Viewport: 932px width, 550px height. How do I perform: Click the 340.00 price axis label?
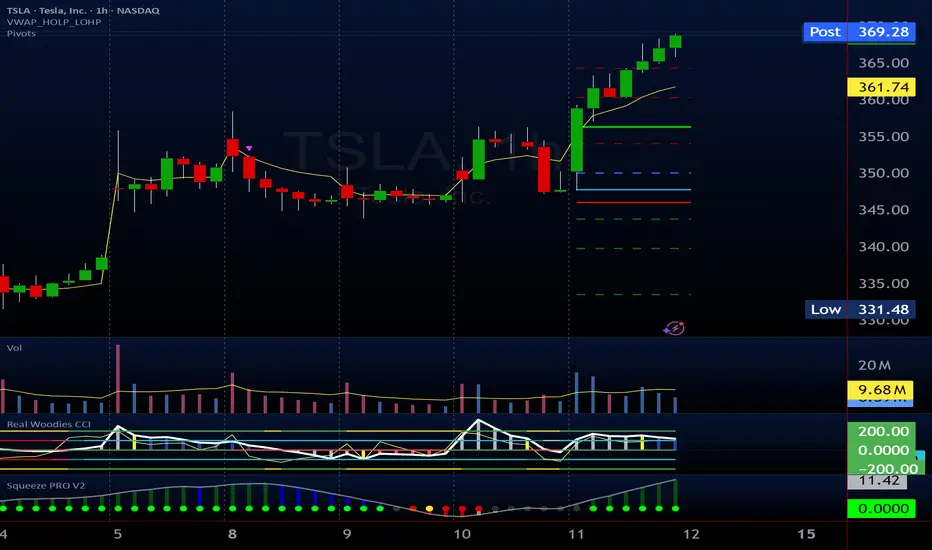(x=883, y=247)
